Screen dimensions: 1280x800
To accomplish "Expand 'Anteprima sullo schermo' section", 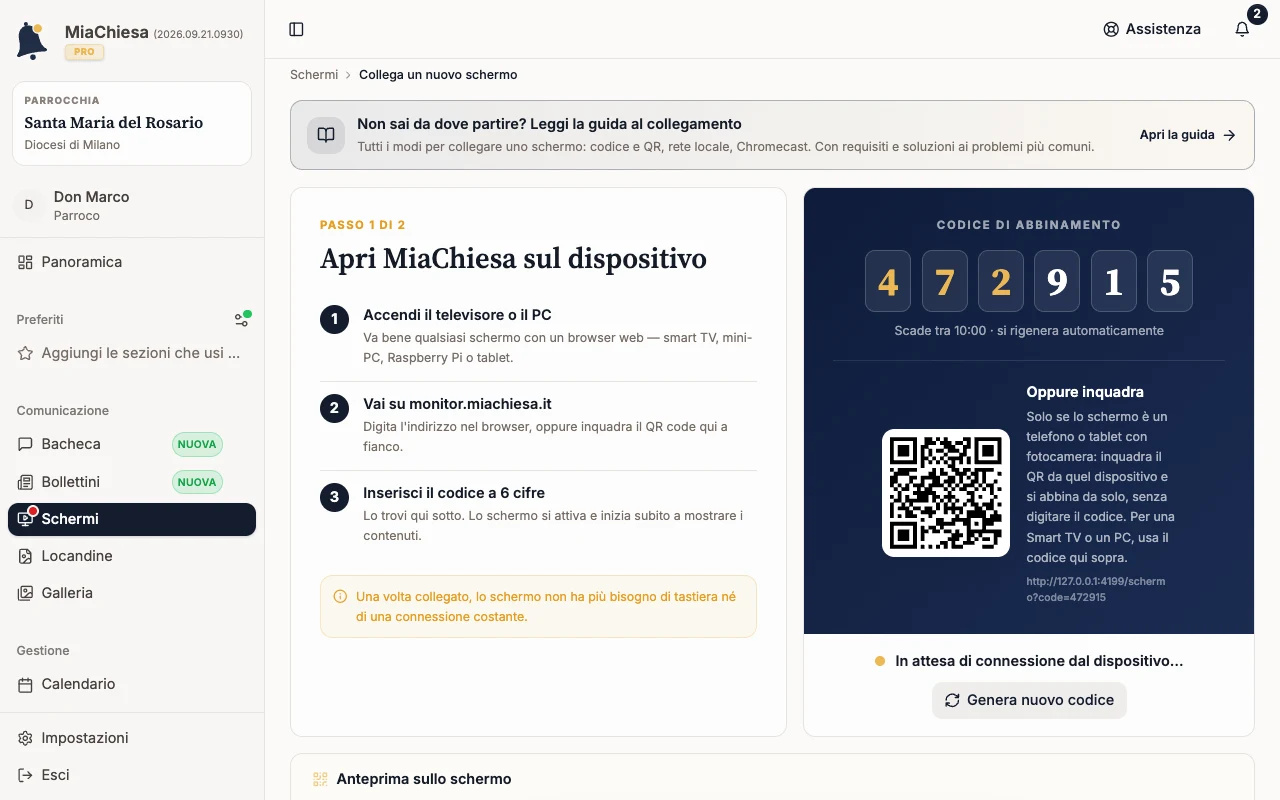I will [772, 778].
